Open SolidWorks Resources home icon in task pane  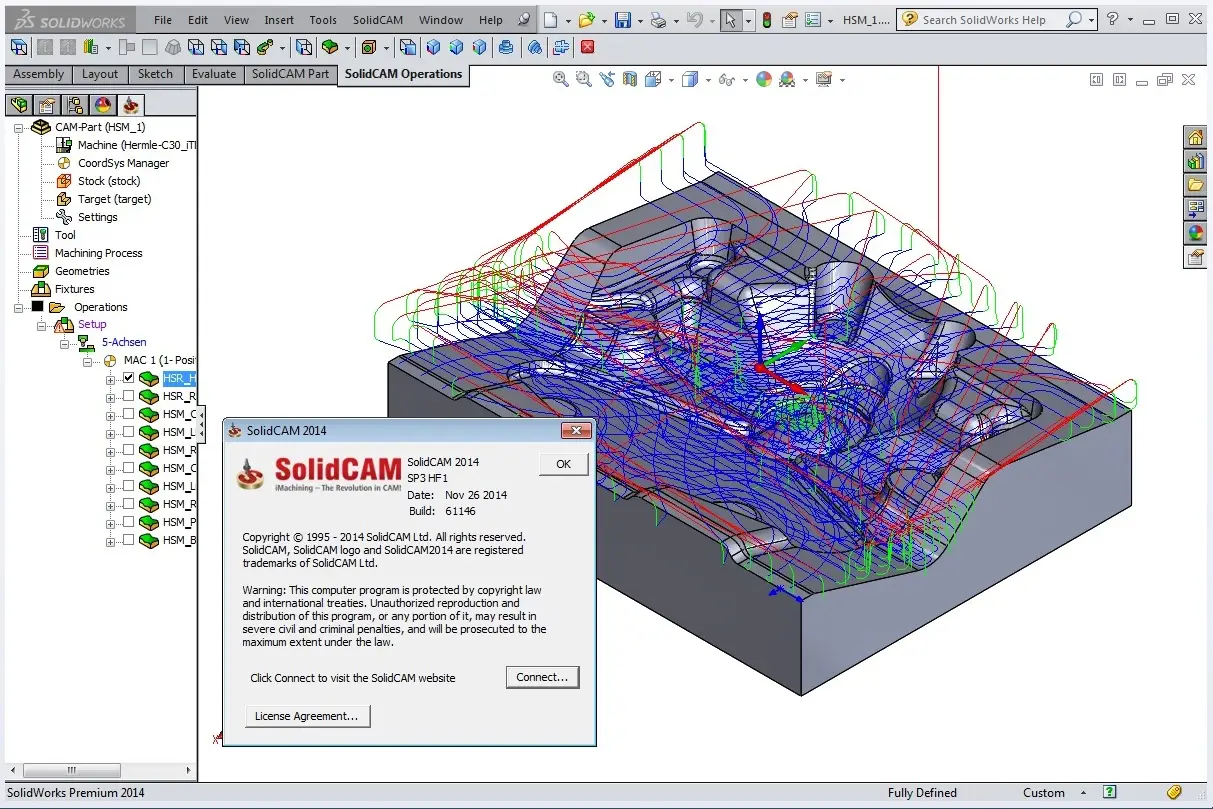[x=1195, y=137]
